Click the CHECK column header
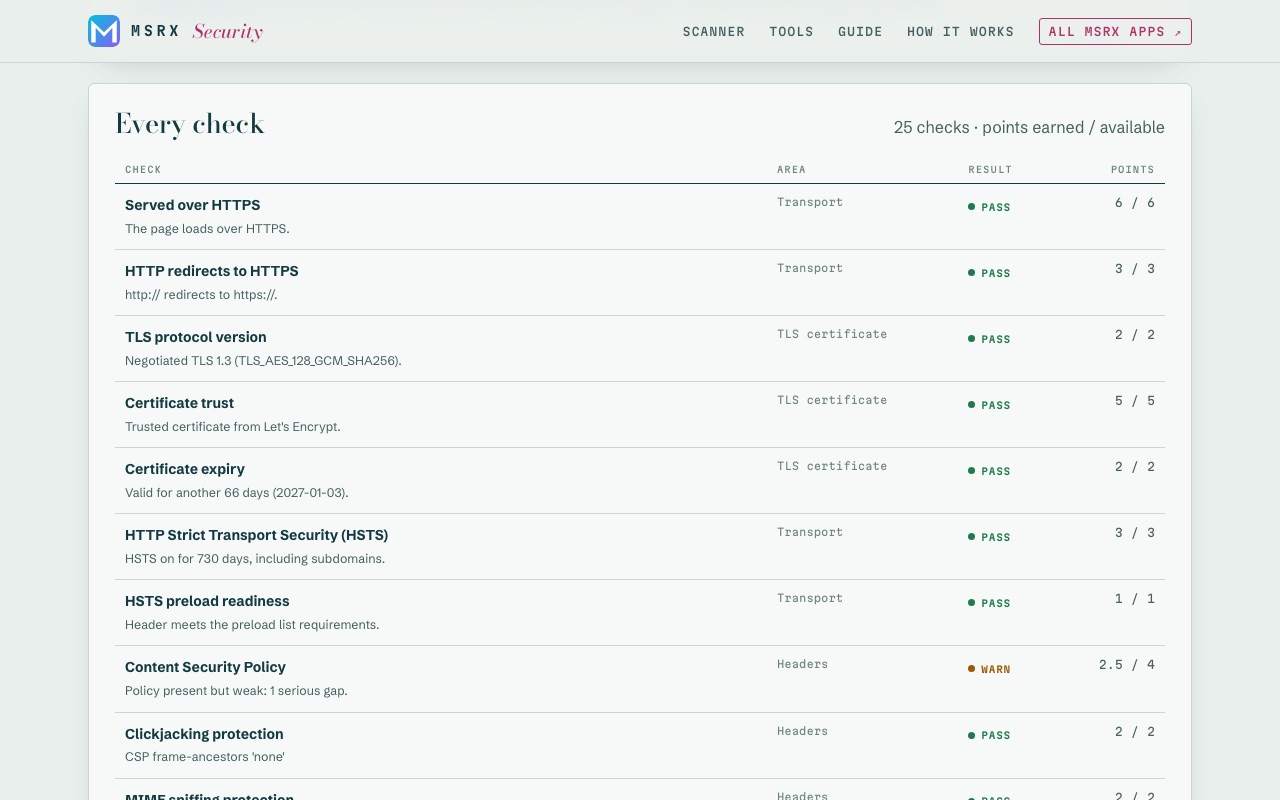 click(x=143, y=170)
